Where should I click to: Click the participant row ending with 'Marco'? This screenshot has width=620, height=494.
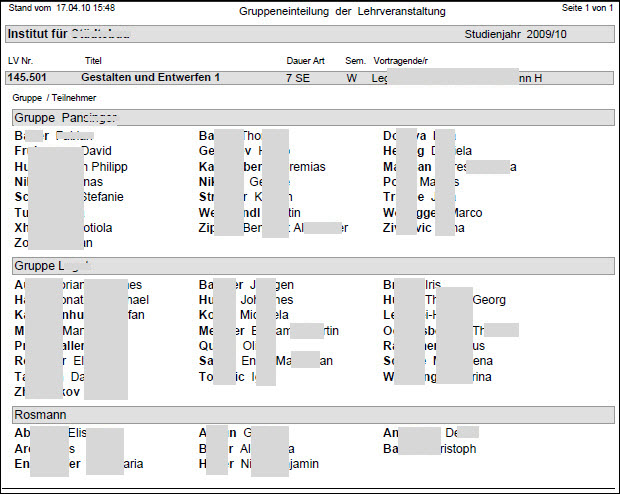click(433, 213)
